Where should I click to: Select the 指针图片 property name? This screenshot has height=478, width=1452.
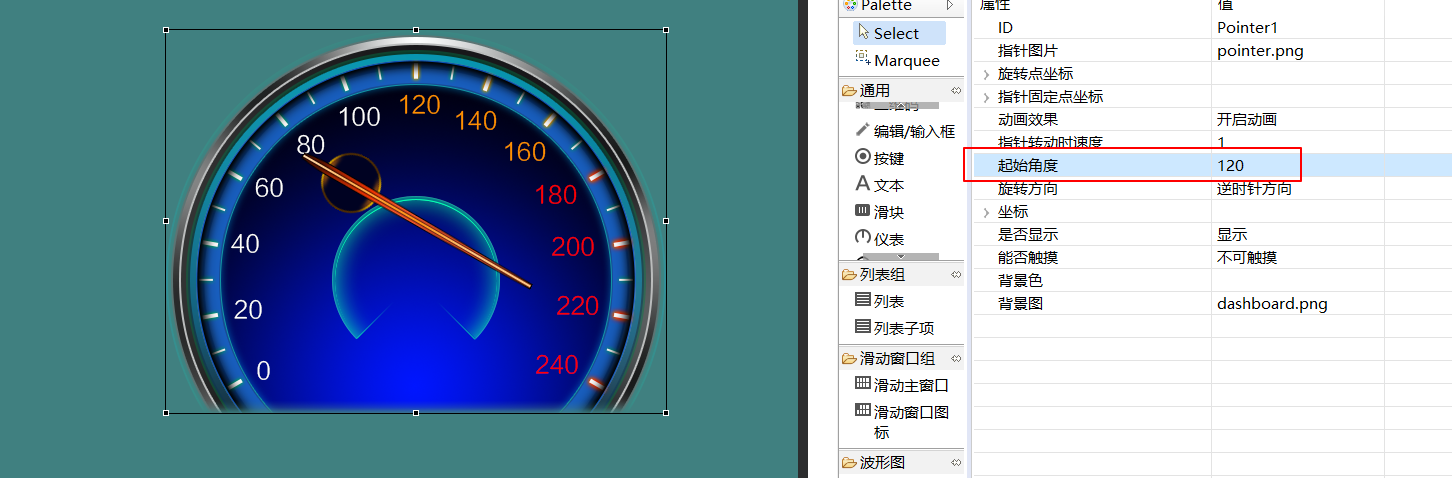click(1028, 50)
